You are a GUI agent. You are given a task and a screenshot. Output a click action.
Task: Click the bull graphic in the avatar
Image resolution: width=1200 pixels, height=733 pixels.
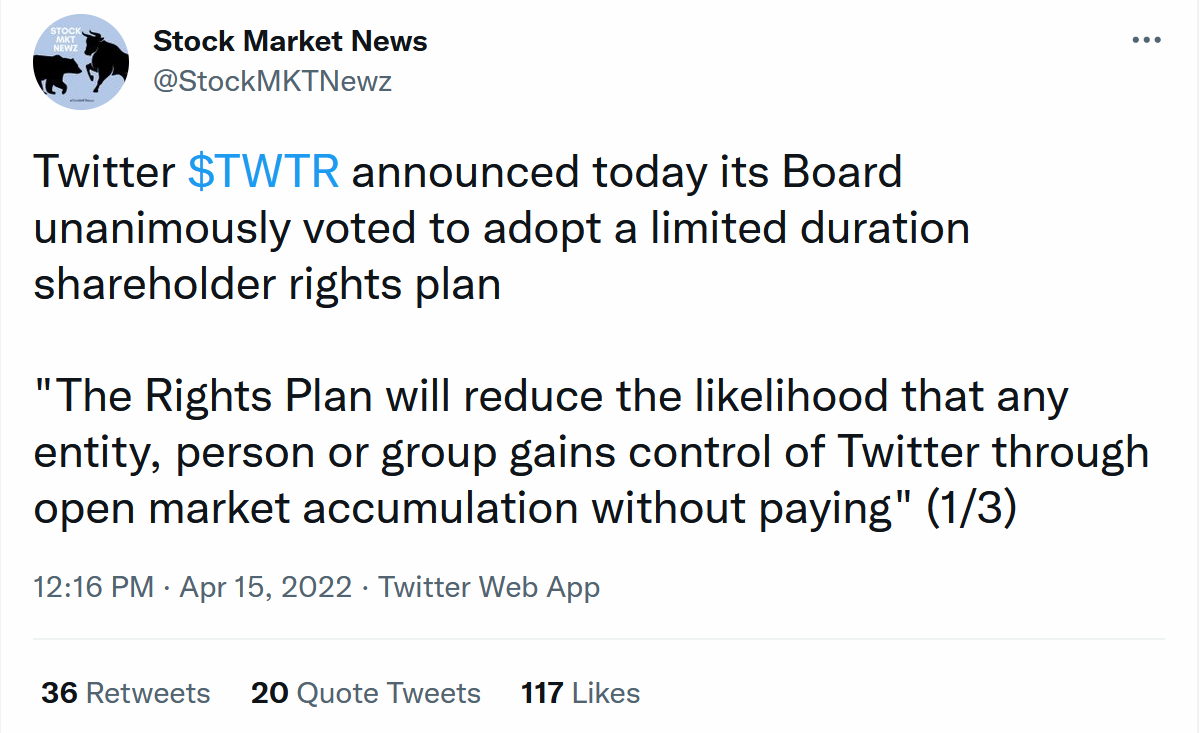click(x=101, y=58)
